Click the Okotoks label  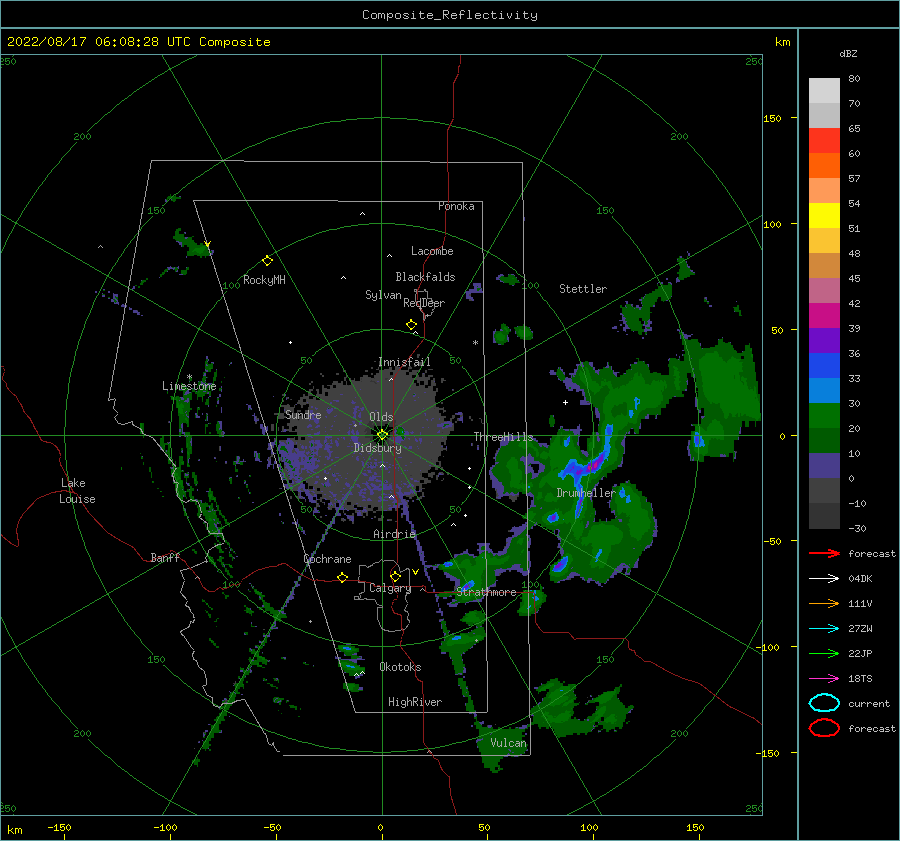tap(400, 667)
